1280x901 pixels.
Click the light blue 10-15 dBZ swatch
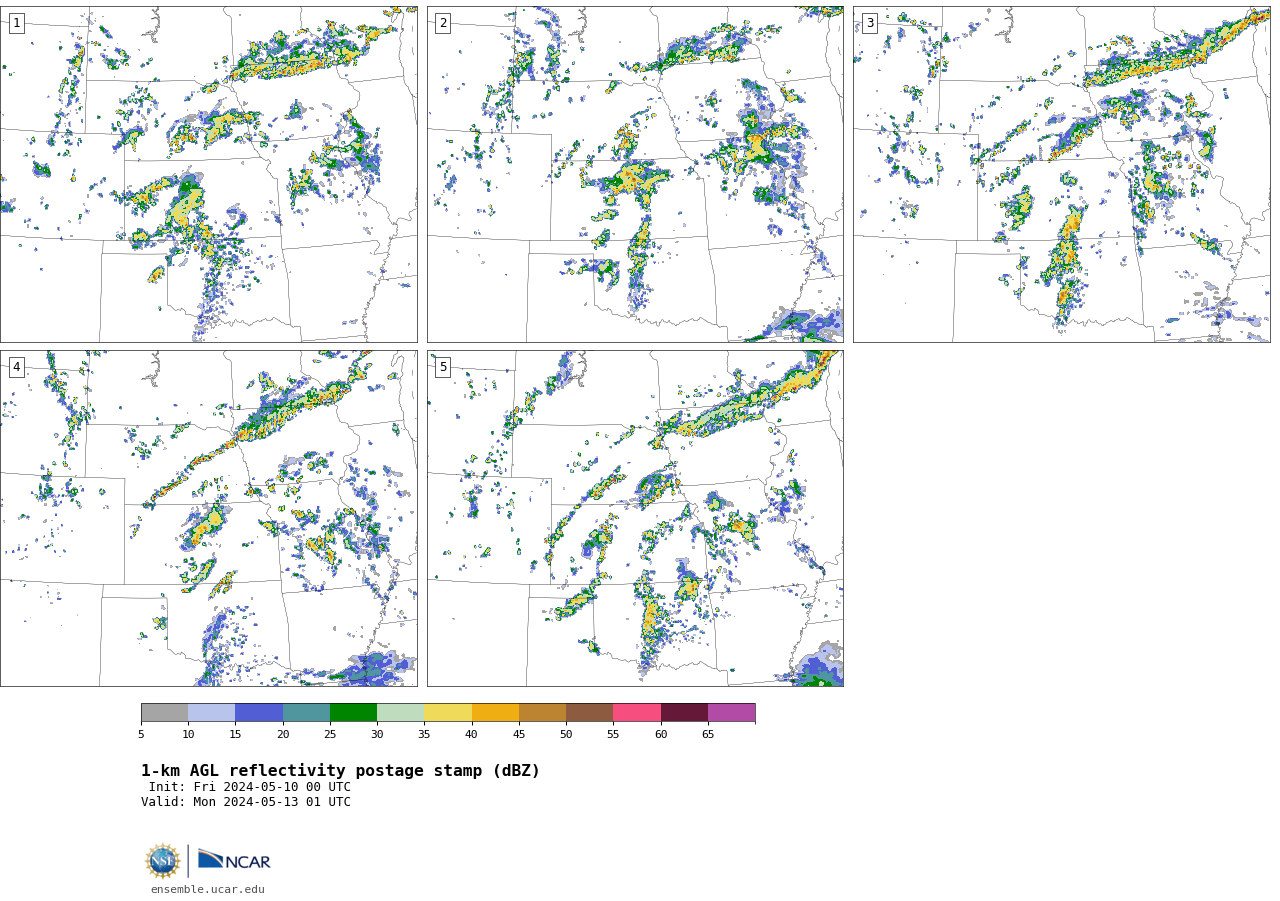[211, 713]
